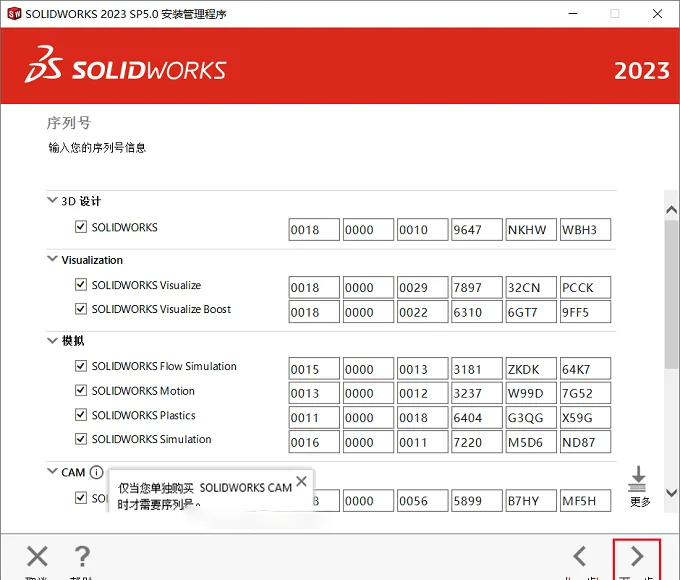This screenshot has width=680, height=580.
Task: Toggle the SOLIDWORKS Visualize Boost checkbox
Action: click(x=81, y=309)
